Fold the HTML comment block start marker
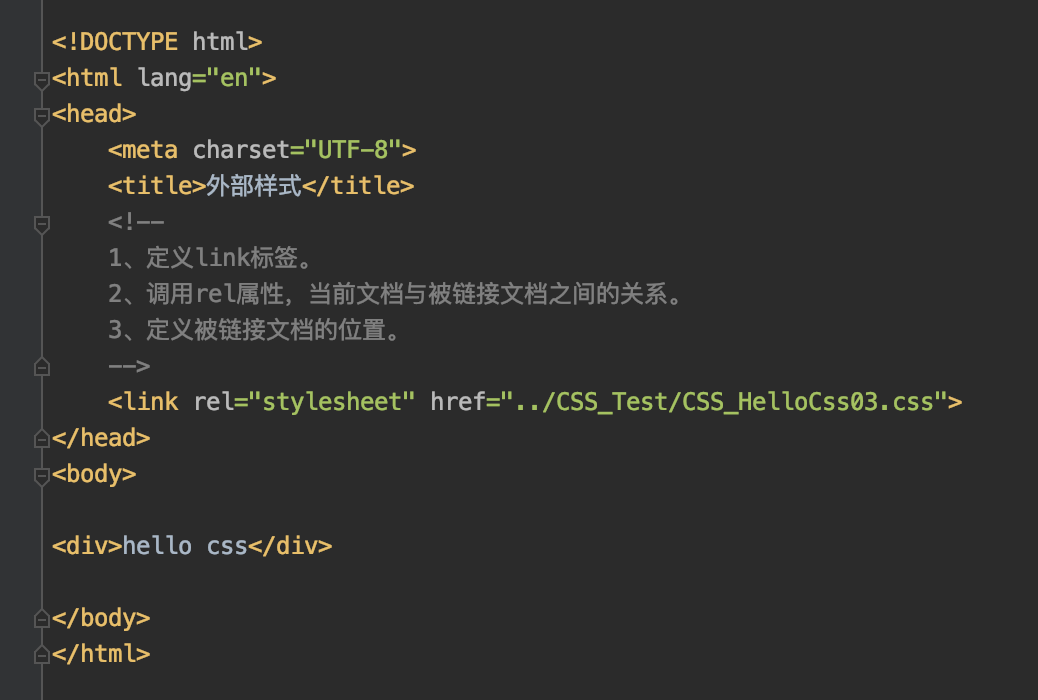This screenshot has height=700, width=1038. click(x=42, y=224)
